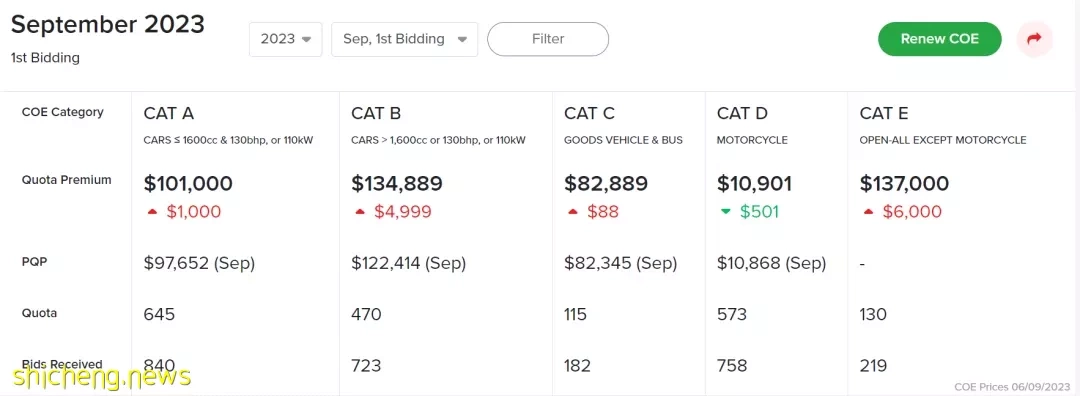This screenshot has height=396, width=1080.
Task: Click the red share arrow icon
Action: coord(1034,39)
